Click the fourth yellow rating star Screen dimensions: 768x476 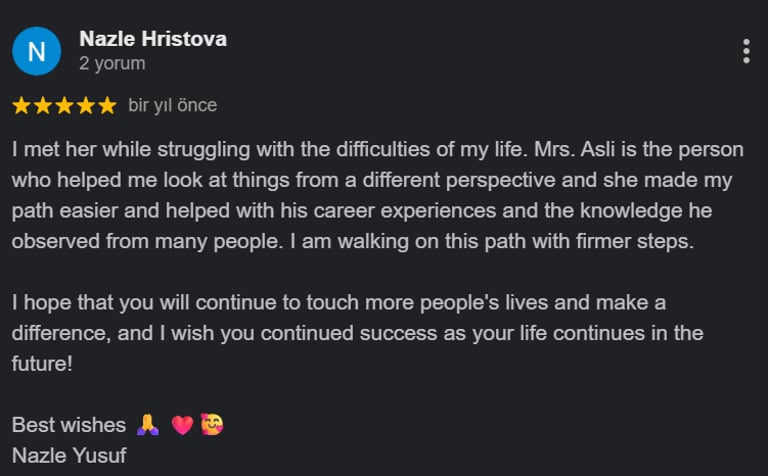(x=86, y=105)
